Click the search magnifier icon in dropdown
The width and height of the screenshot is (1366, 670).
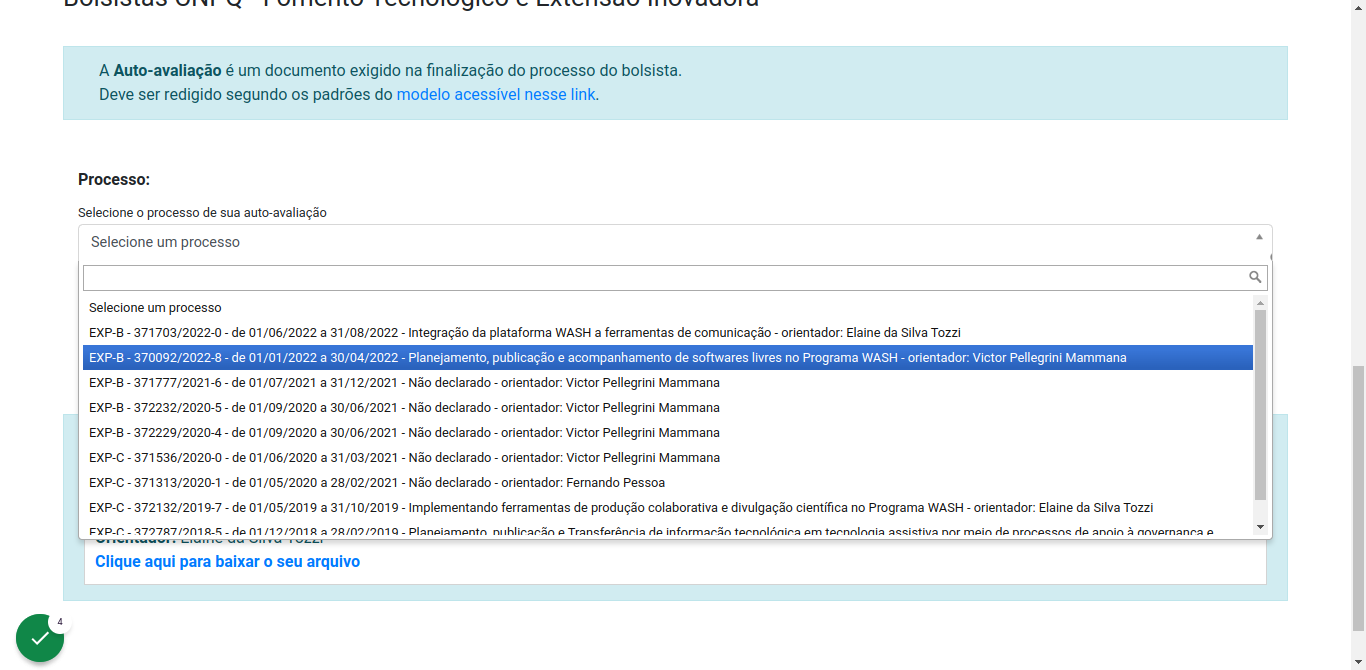tap(1255, 277)
